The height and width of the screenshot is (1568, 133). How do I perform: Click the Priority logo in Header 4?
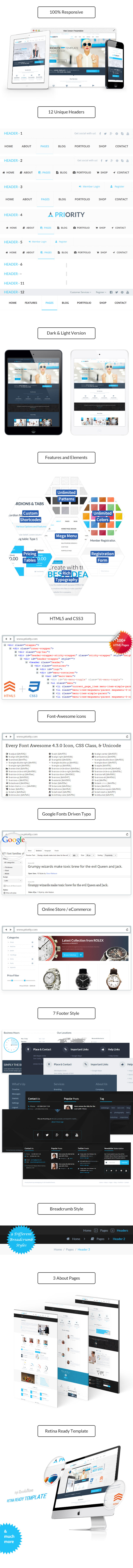click(x=66, y=215)
